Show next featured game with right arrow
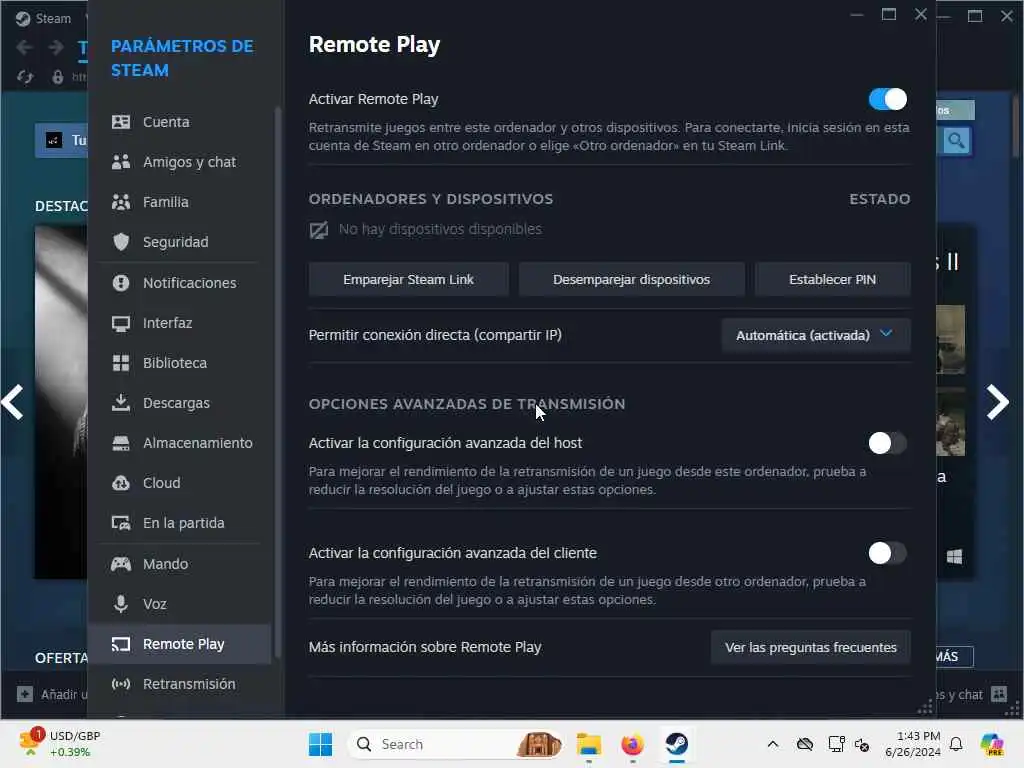The image size is (1024, 768). 997,402
